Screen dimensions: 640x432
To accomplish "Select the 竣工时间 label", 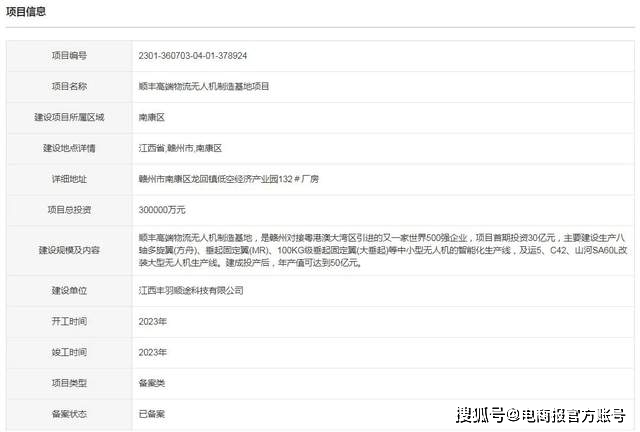I will coord(69,352).
